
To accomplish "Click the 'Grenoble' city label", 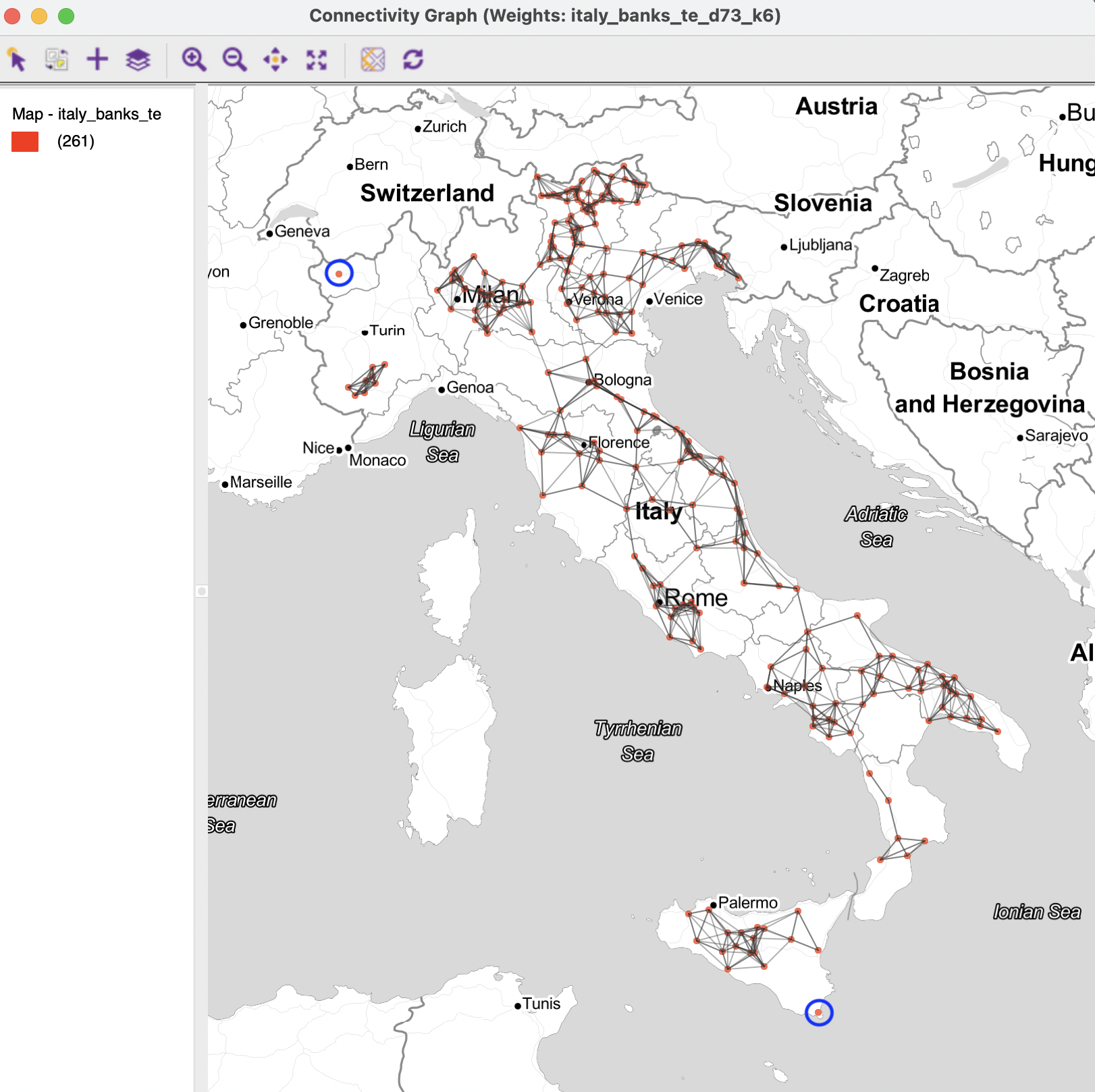I will coord(281,323).
